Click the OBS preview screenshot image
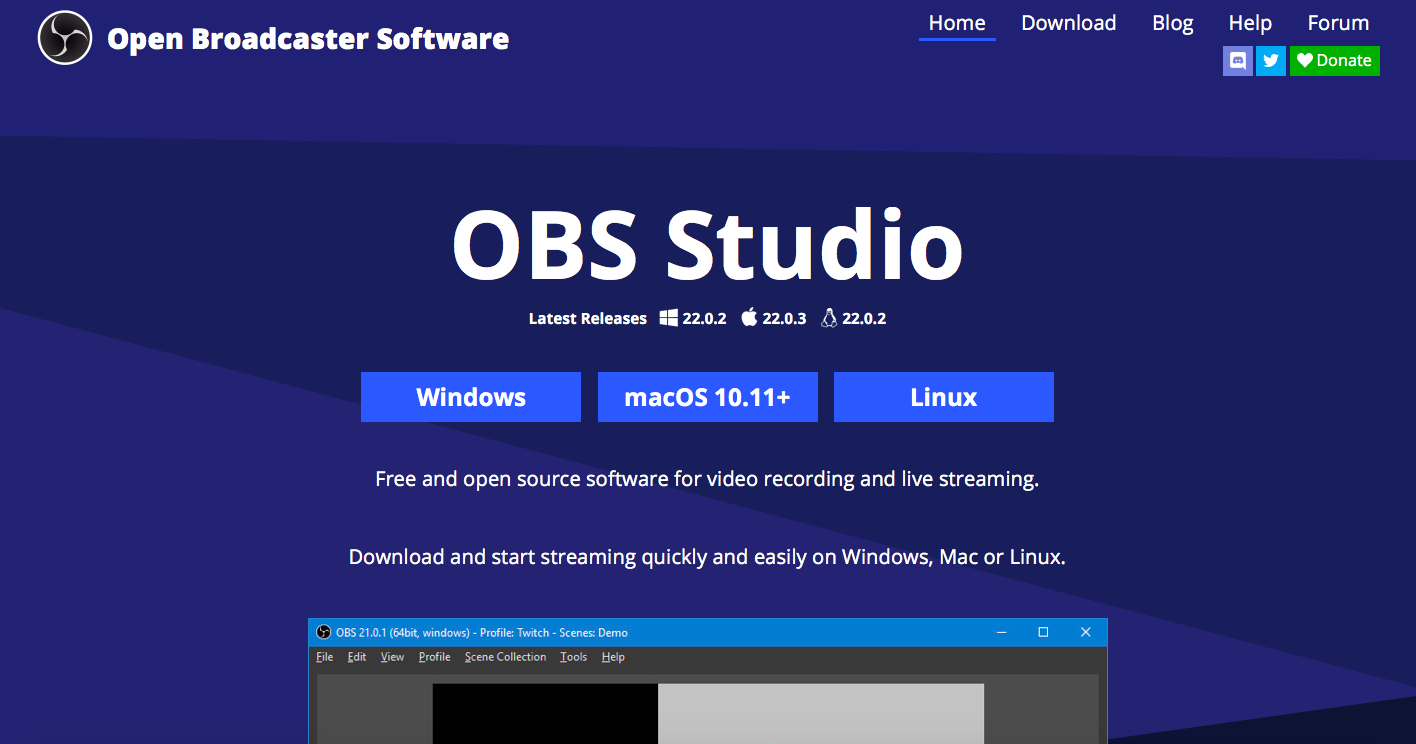This screenshot has height=744, width=1416. tap(707, 710)
